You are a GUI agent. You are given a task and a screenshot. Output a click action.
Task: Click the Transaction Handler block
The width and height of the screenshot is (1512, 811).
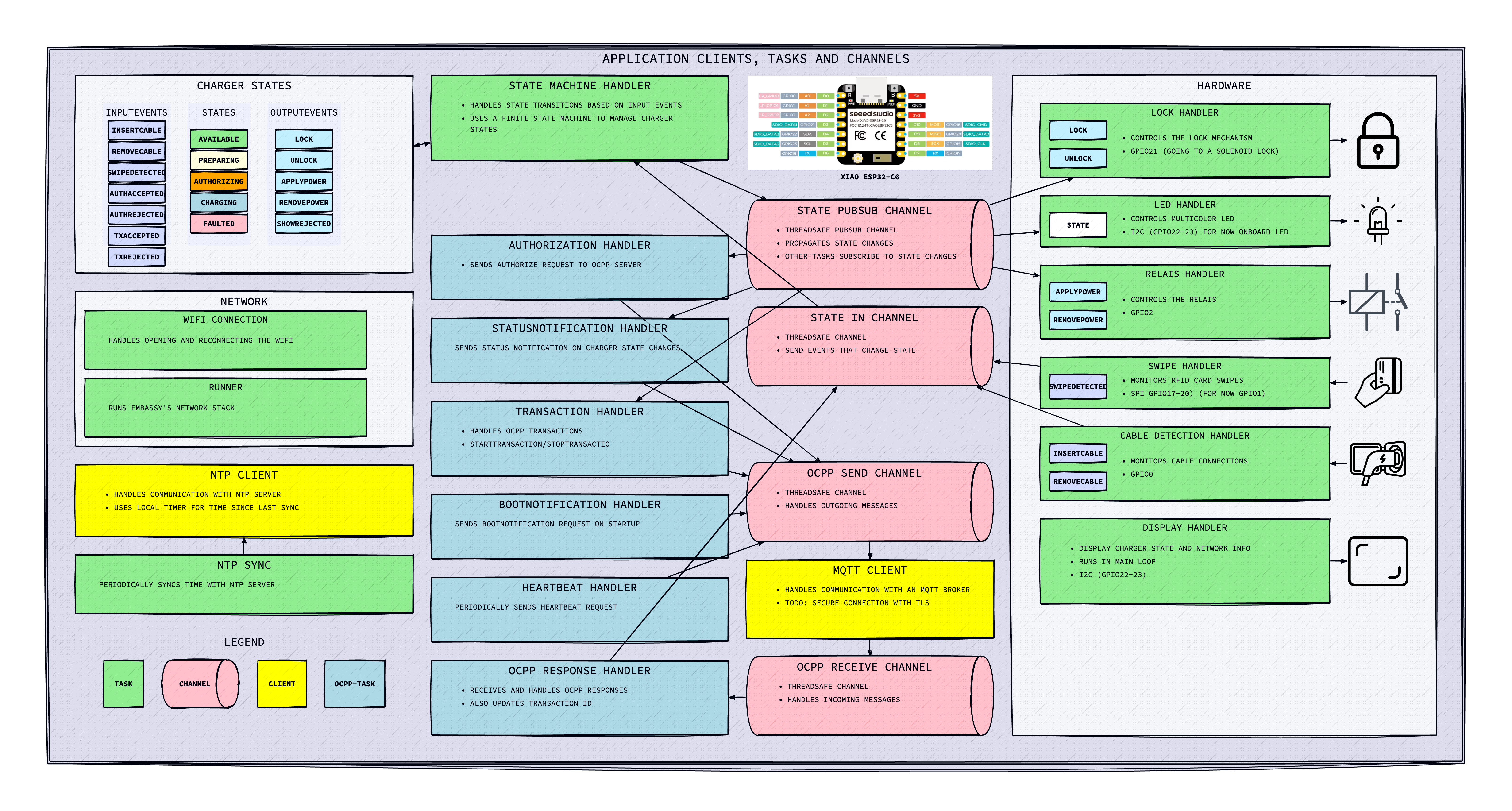(x=579, y=438)
